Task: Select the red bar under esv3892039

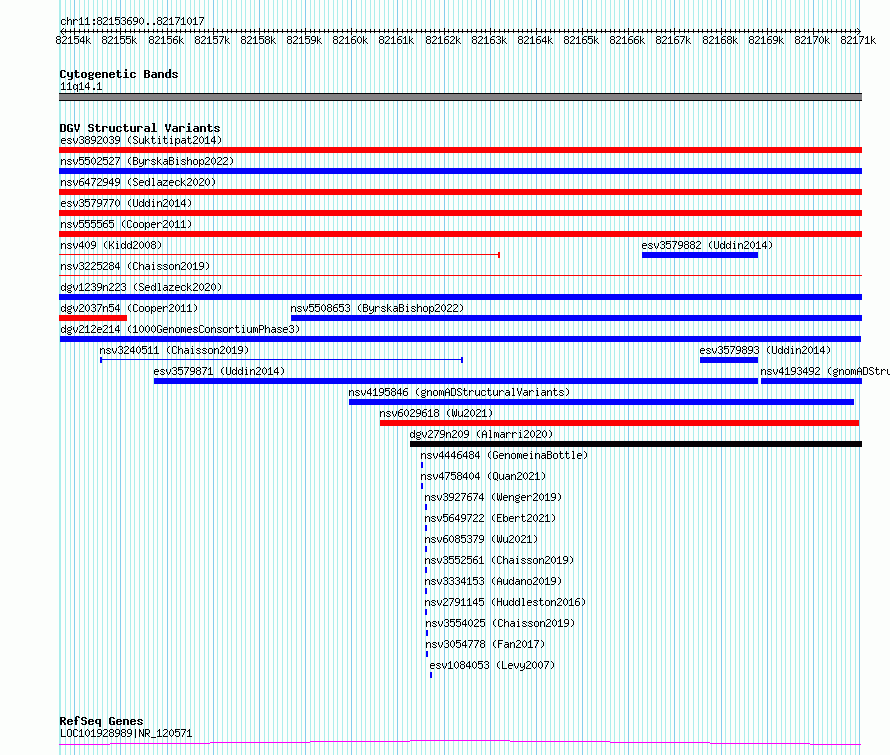Action: click(460, 150)
